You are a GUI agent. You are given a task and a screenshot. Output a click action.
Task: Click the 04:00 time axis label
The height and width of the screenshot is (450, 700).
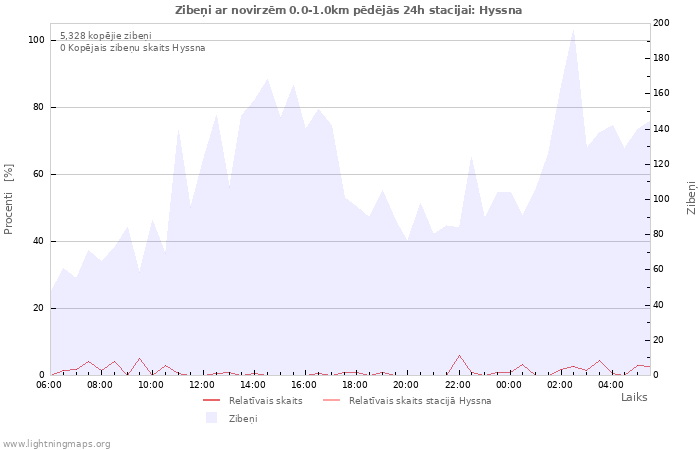[610, 384]
